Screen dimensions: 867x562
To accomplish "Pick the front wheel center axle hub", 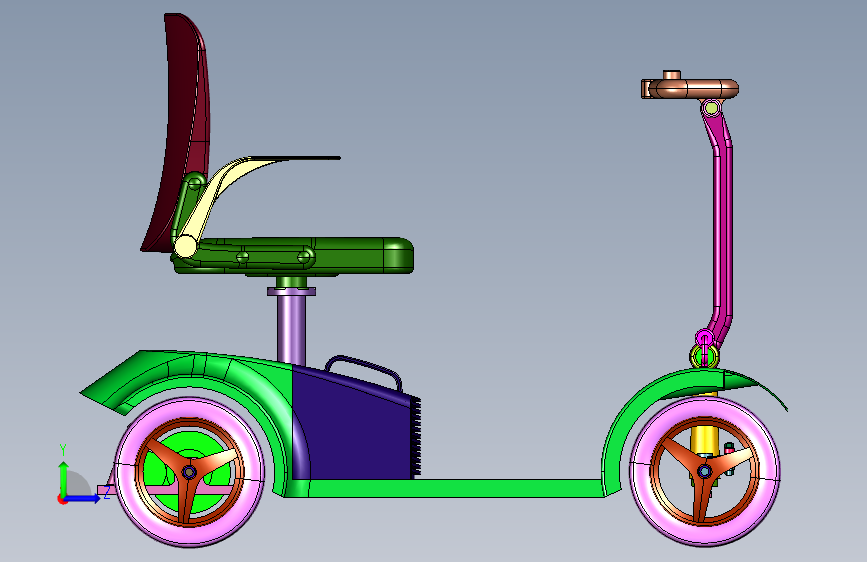I will pyautogui.click(x=704, y=471).
